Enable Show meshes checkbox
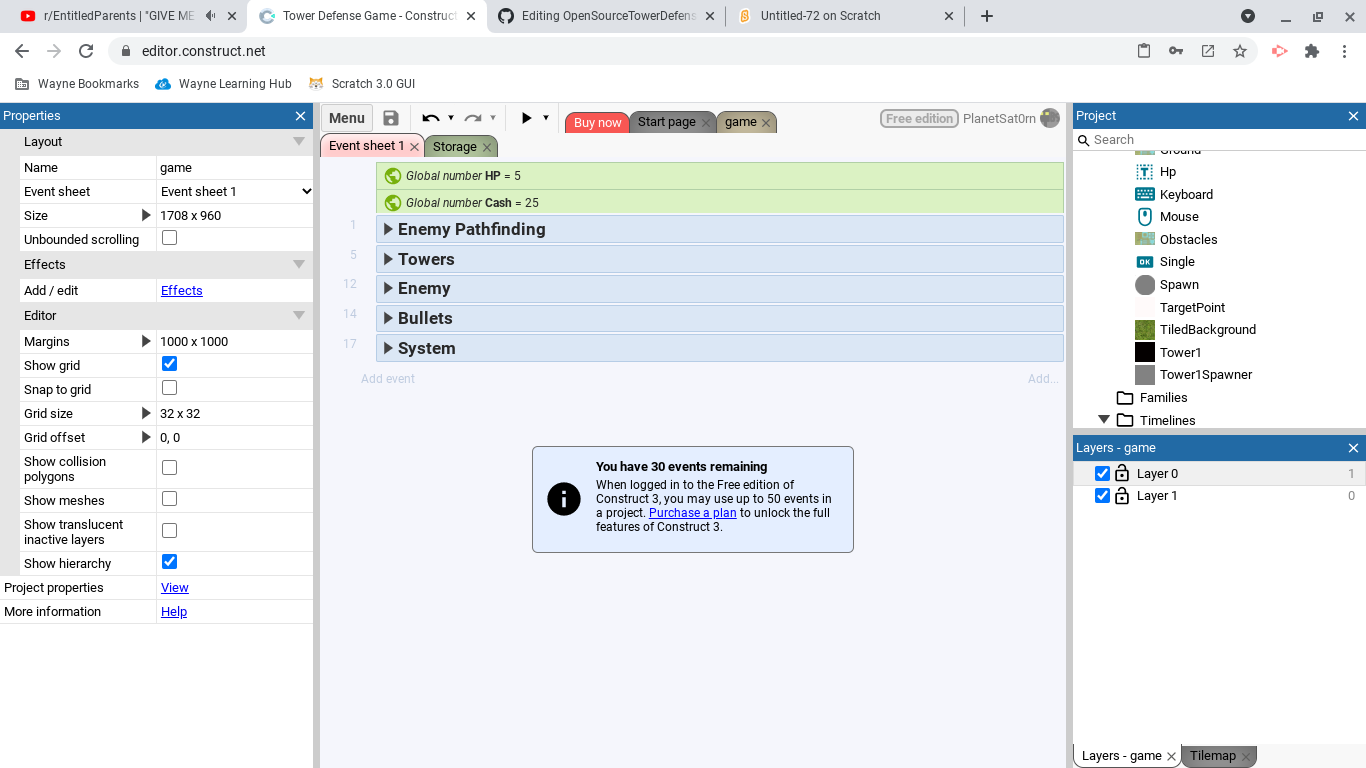This screenshot has height=768, width=1366. pyautogui.click(x=170, y=498)
